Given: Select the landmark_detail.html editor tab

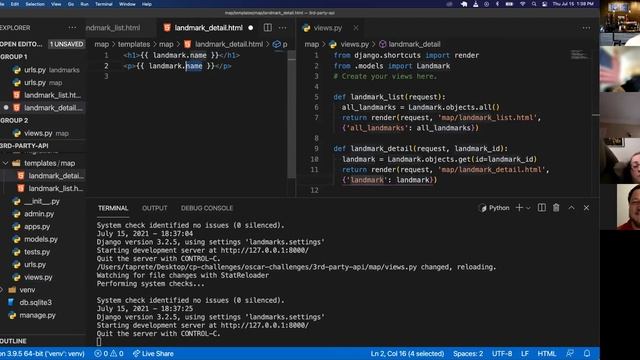Looking at the screenshot, I should pos(208,28).
